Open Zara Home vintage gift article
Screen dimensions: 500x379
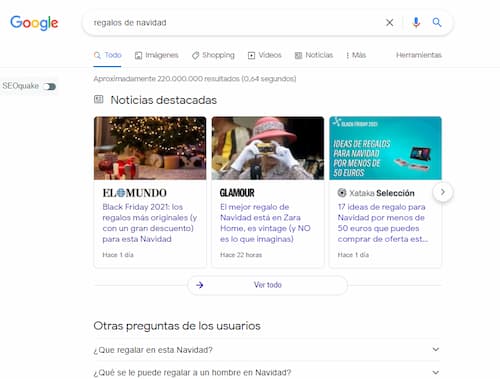[265, 223]
